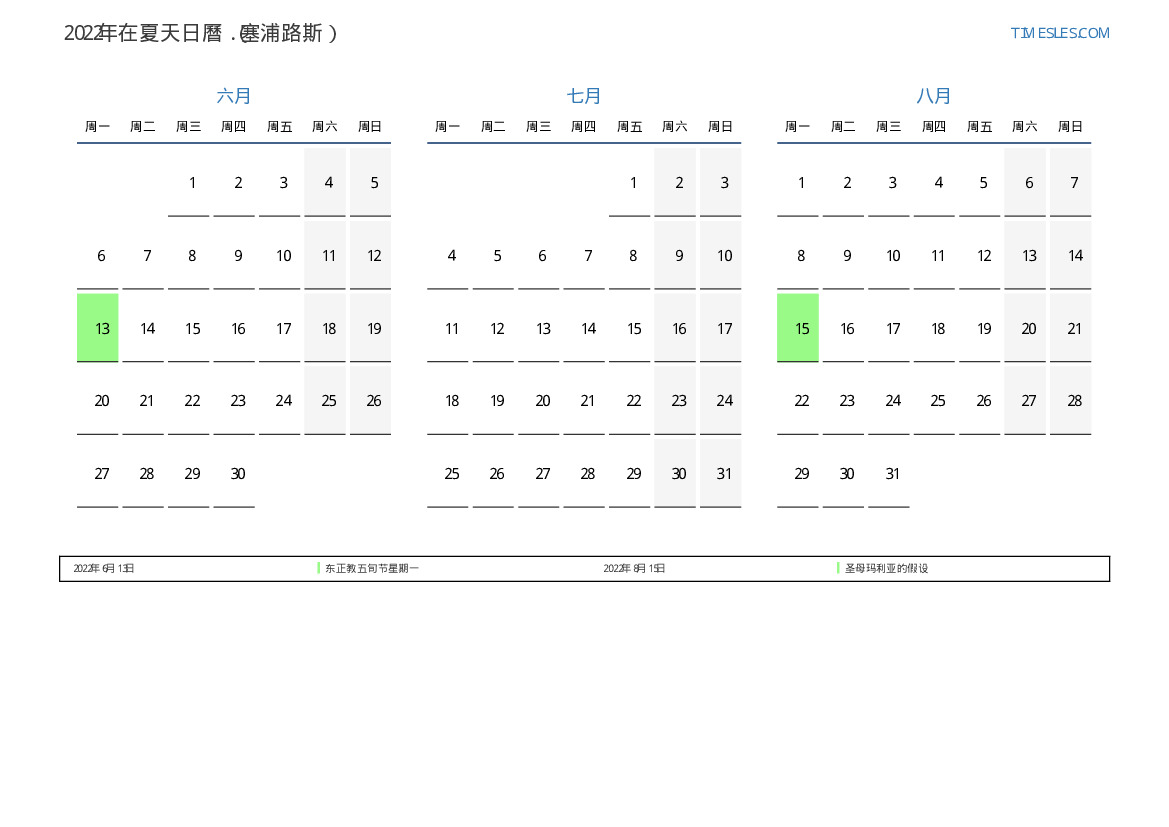Image resolution: width=1169 pixels, height=827 pixels.
Task: Click the 东正教五旬节星期一 holiday entry
Action: [x=371, y=568]
